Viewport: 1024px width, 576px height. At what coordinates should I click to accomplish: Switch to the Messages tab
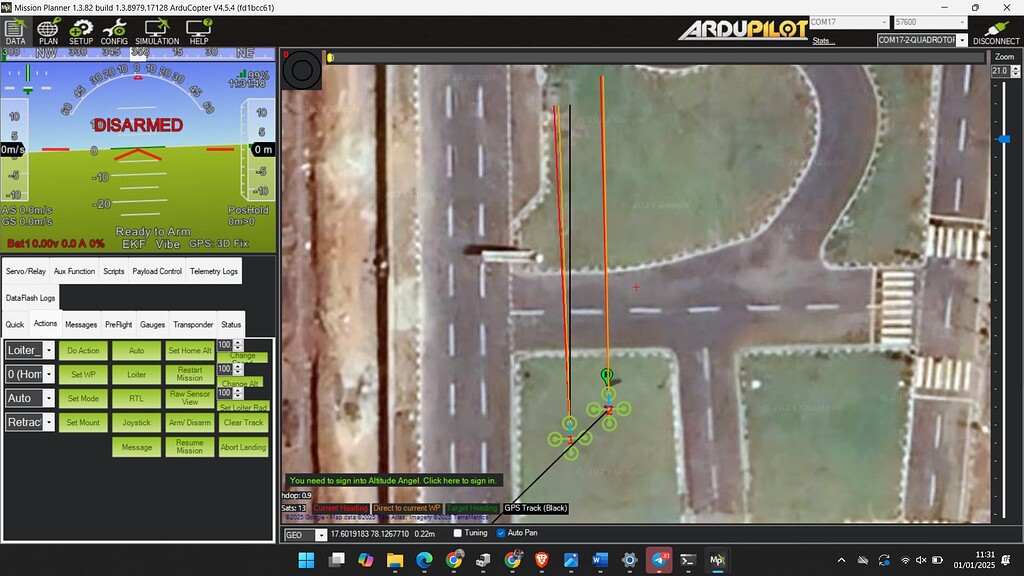pos(80,324)
